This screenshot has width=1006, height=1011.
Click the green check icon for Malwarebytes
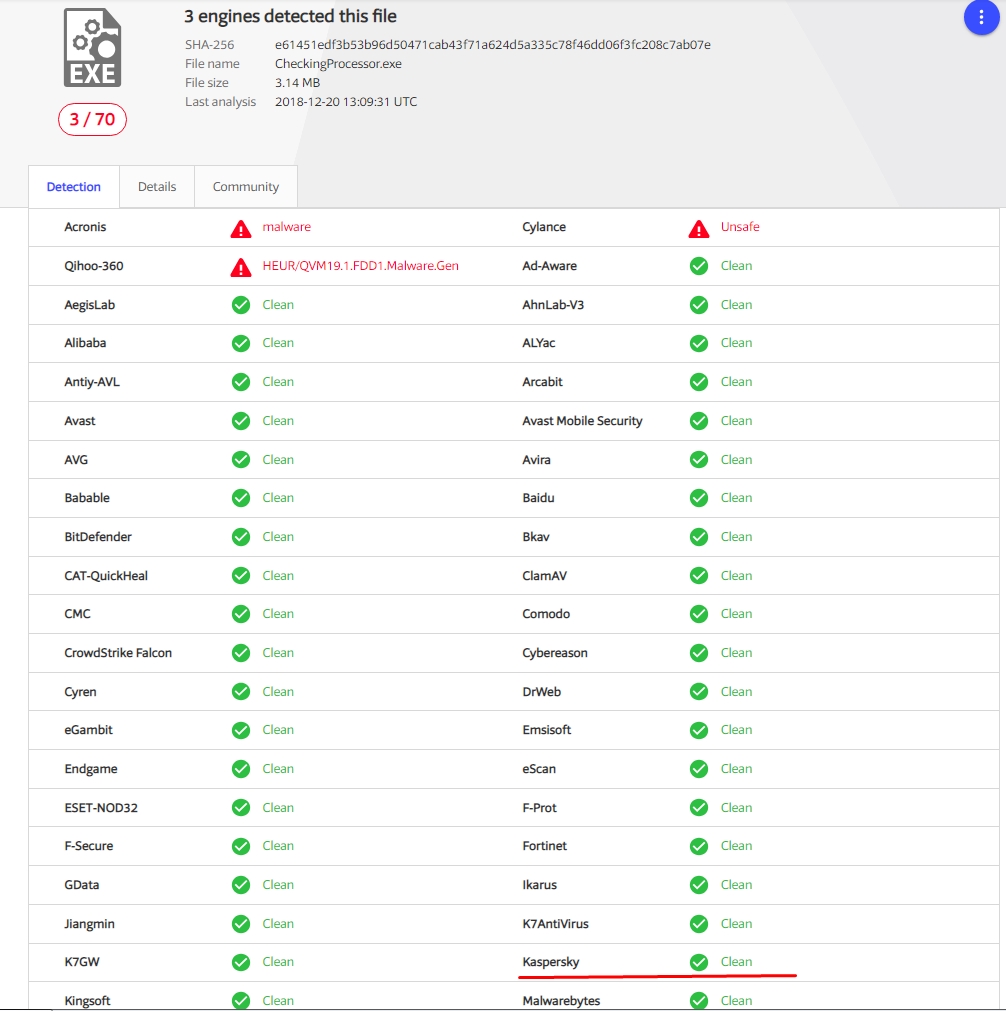point(699,1001)
